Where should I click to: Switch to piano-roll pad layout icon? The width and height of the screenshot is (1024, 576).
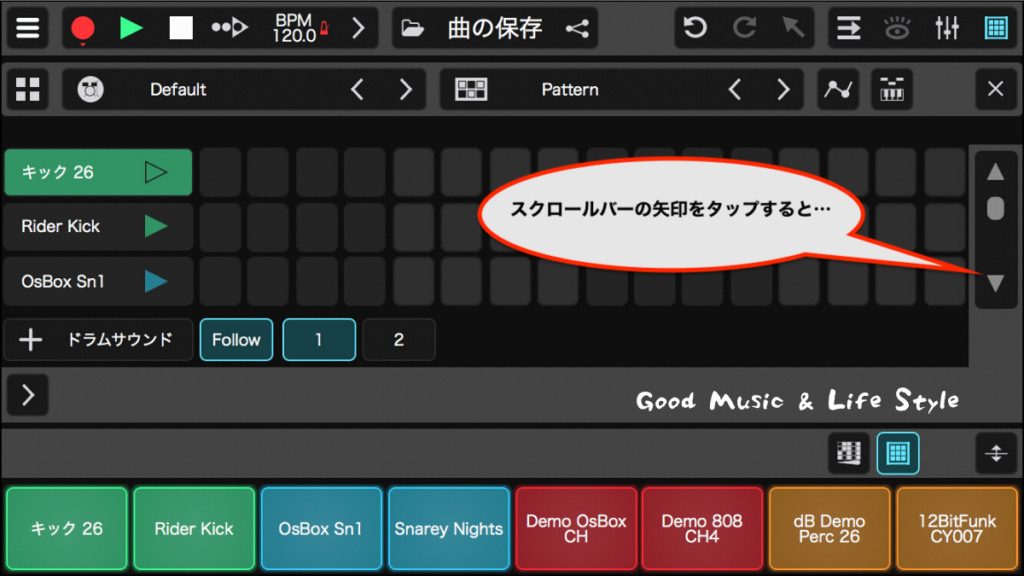(848, 453)
